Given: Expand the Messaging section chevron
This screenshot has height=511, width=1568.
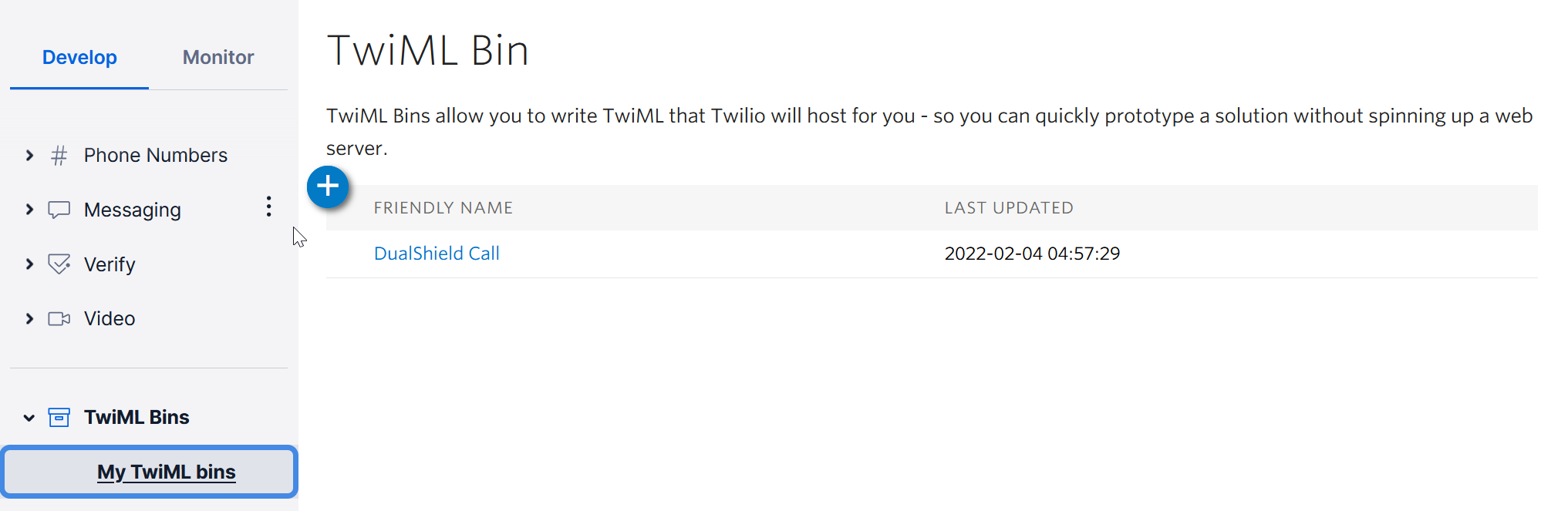Looking at the screenshot, I should (x=29, y=210).
